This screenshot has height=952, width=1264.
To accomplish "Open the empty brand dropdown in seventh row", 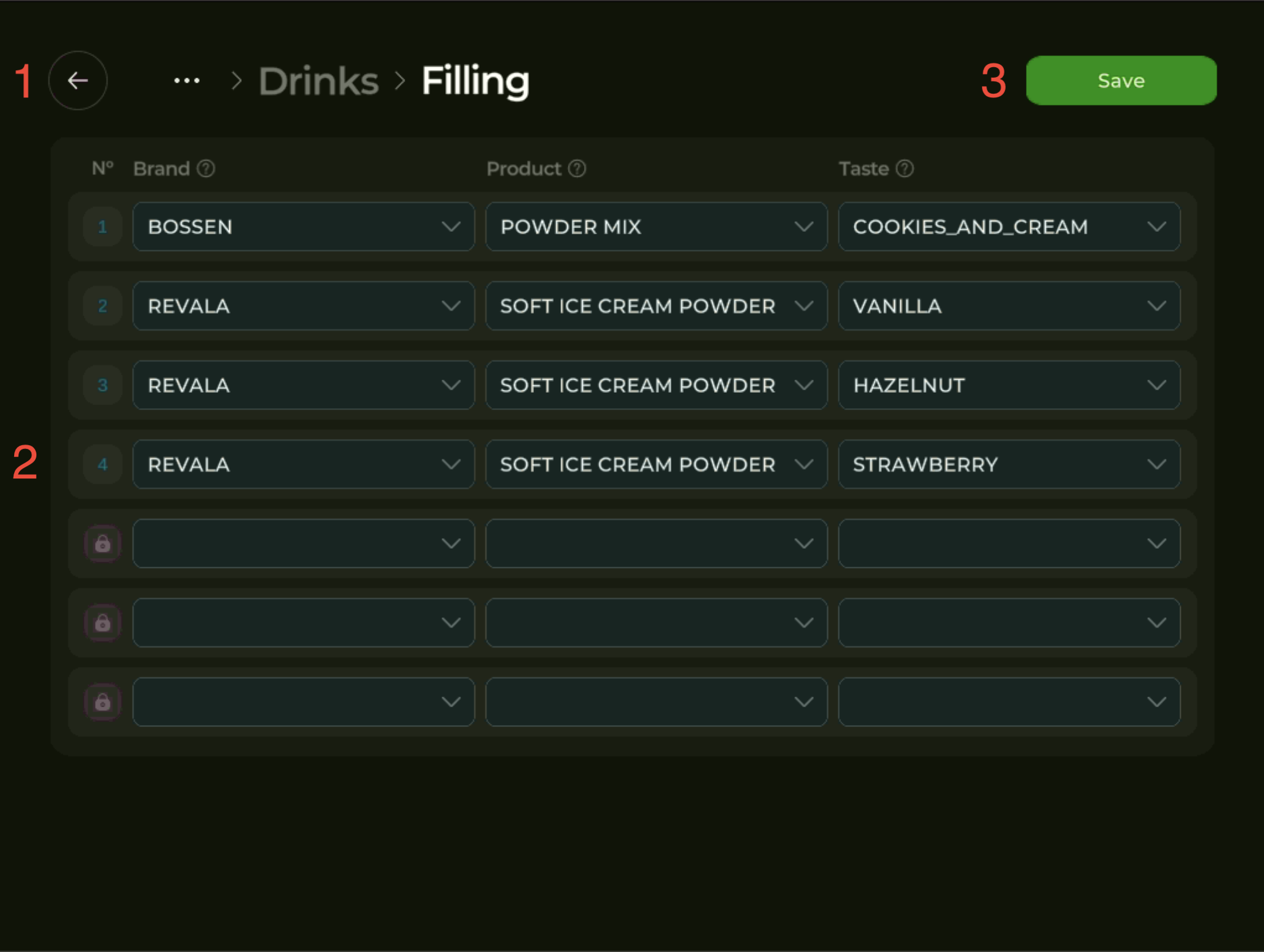I will pyautogui.click(x=303, y=702).
